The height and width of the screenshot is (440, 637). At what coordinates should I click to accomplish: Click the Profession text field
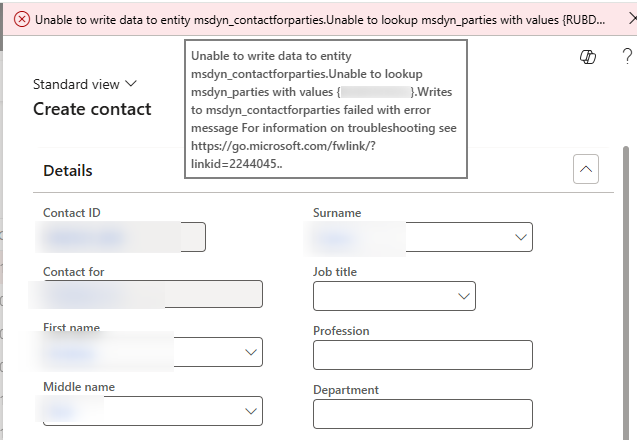(x=422, y=355)
